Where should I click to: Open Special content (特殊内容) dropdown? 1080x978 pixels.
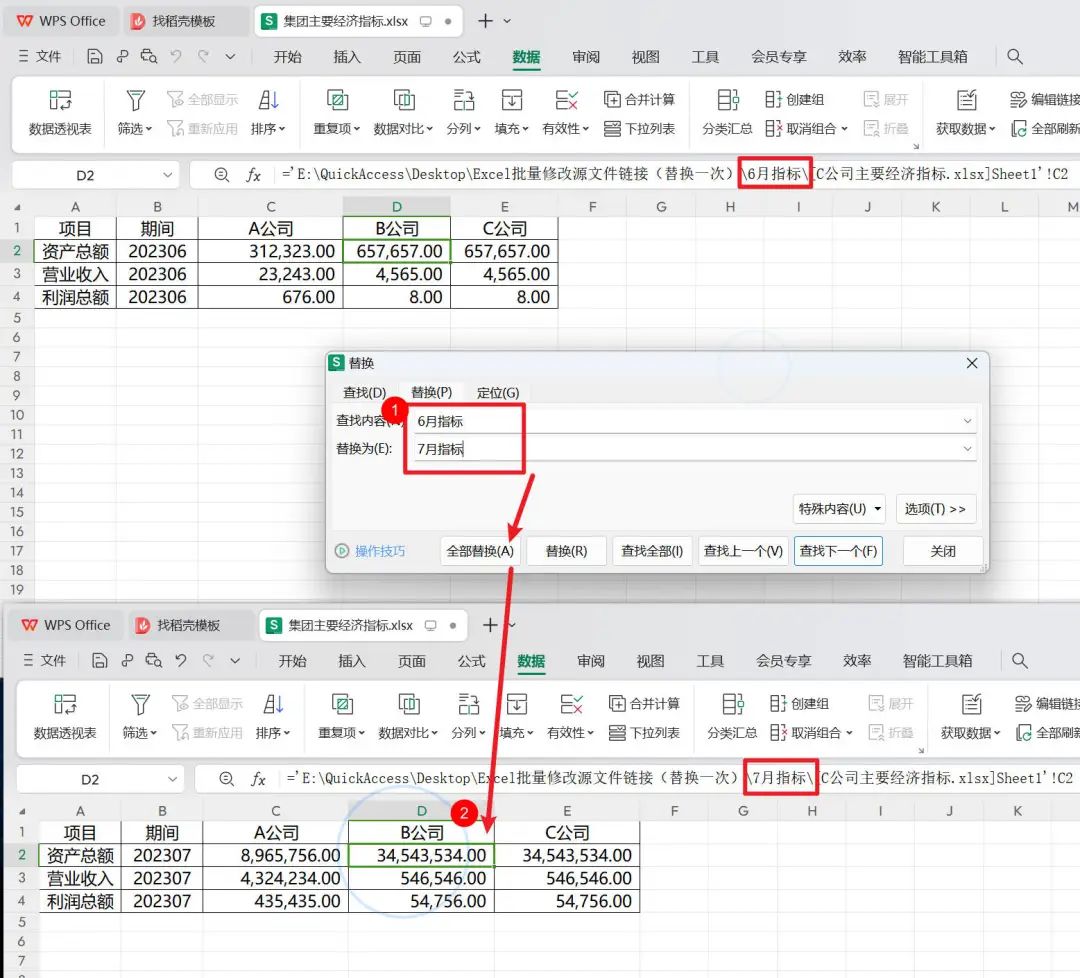839,509
